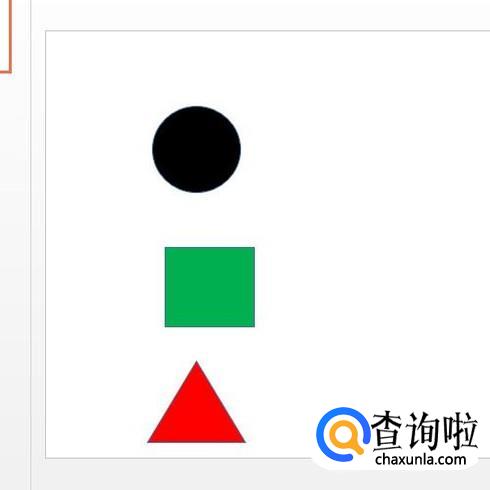Image resolution: width=490 pixels, height=490 pixels.
Task: Select the green square shape
Action: pos(210,287)
